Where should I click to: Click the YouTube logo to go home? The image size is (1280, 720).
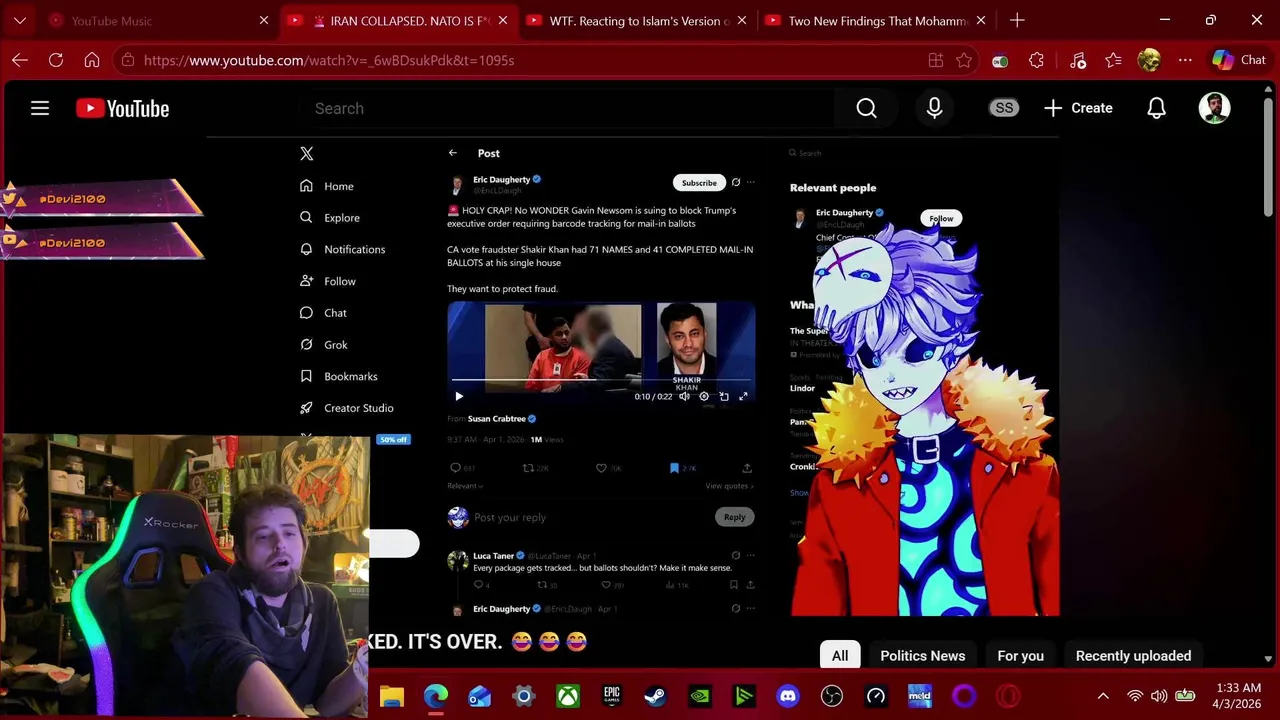pyautogui.click(x=123, y=108)
